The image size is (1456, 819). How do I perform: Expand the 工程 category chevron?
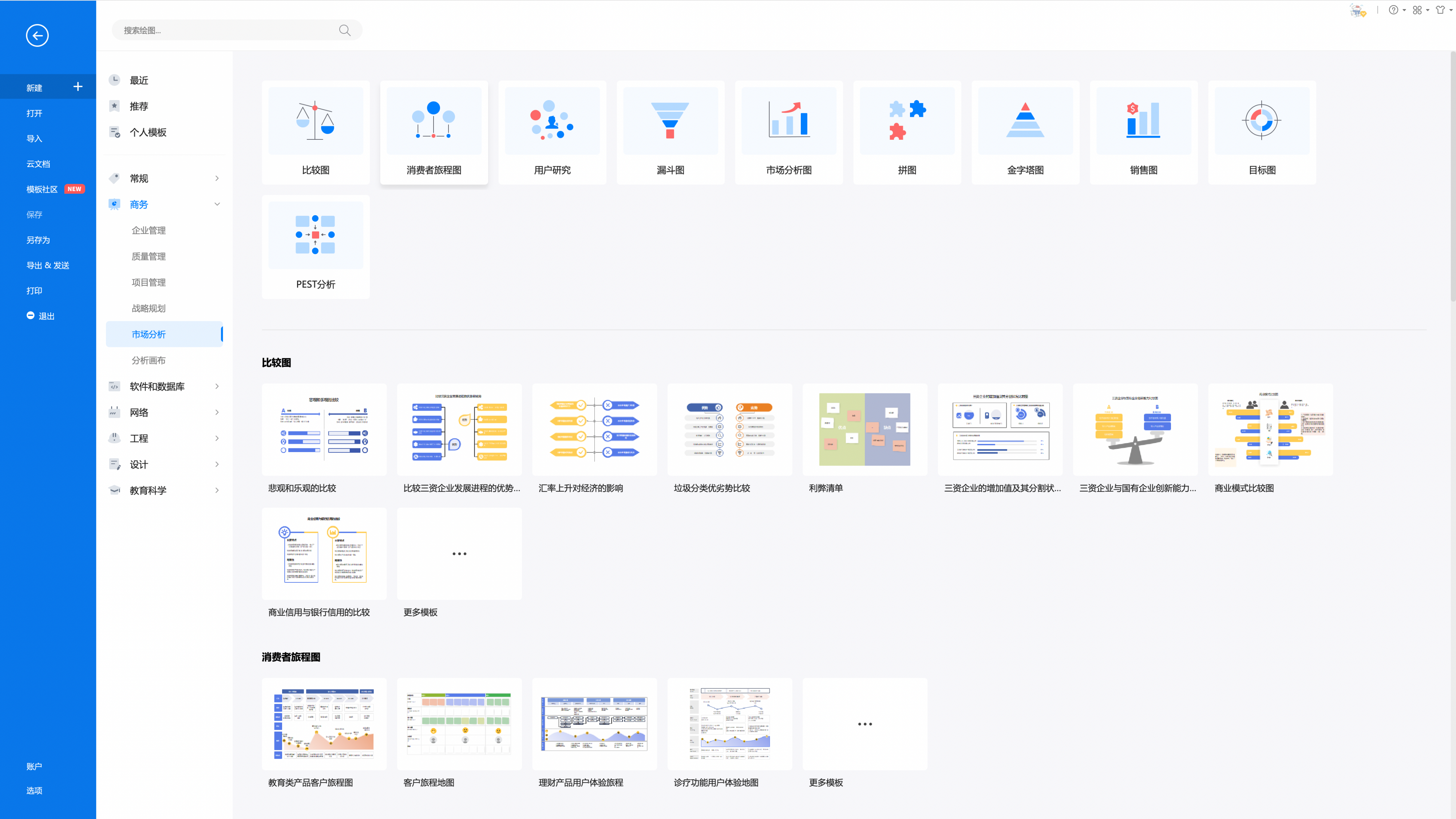point(217,438)
